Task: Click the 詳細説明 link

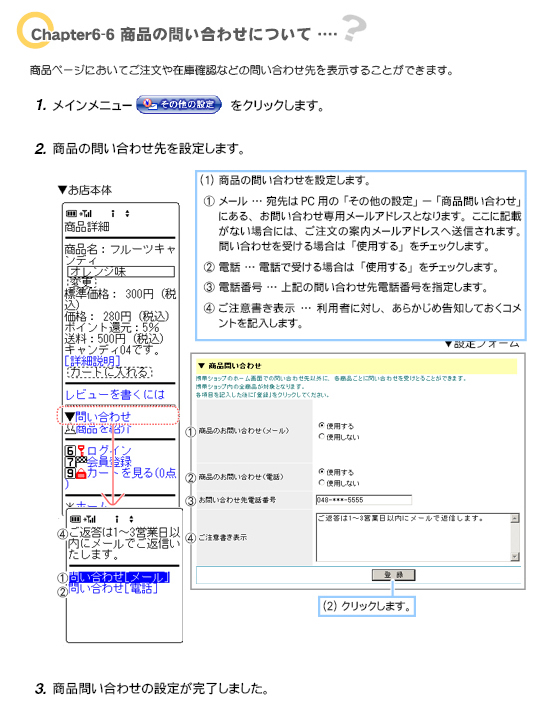Action: (x=92, y=361)
